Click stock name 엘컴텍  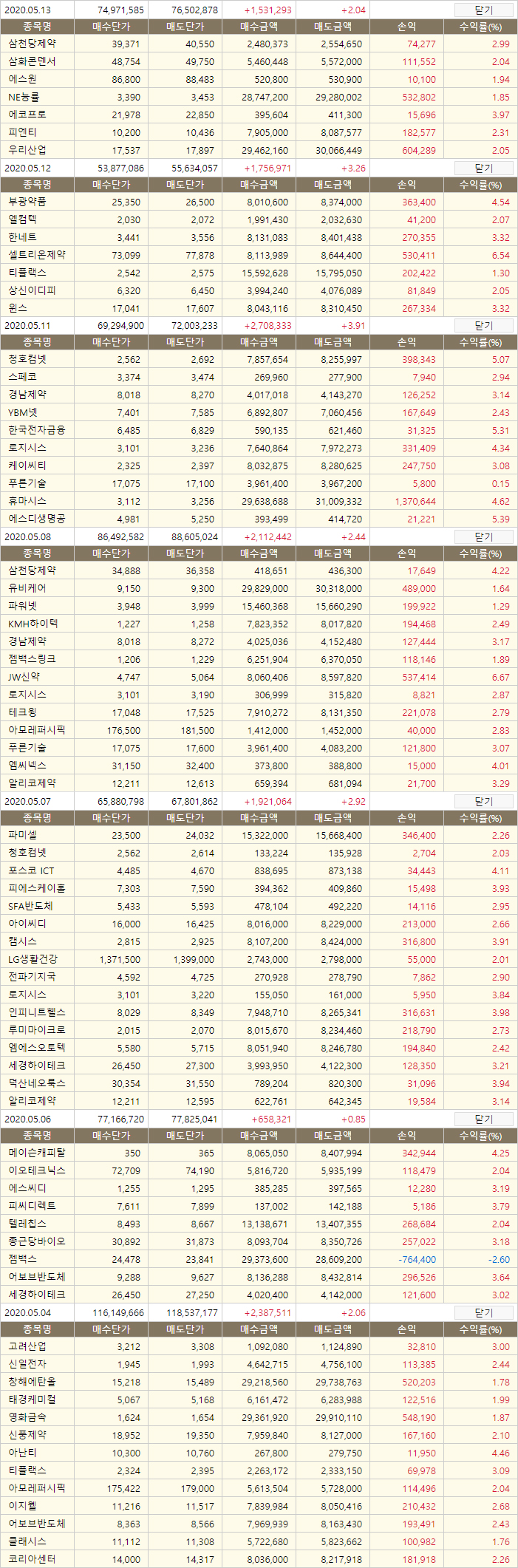[22, 219]
